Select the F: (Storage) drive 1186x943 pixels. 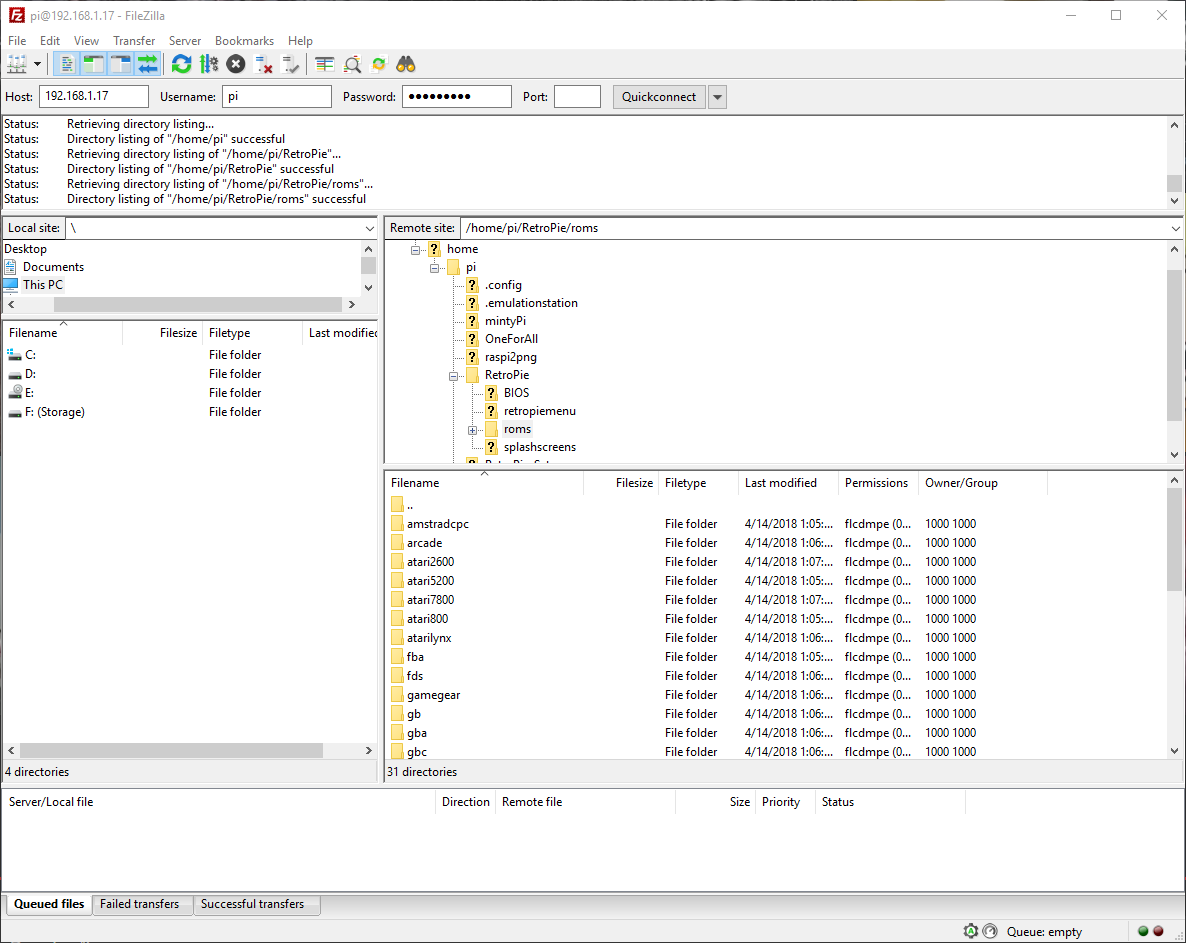coord(54,412)
